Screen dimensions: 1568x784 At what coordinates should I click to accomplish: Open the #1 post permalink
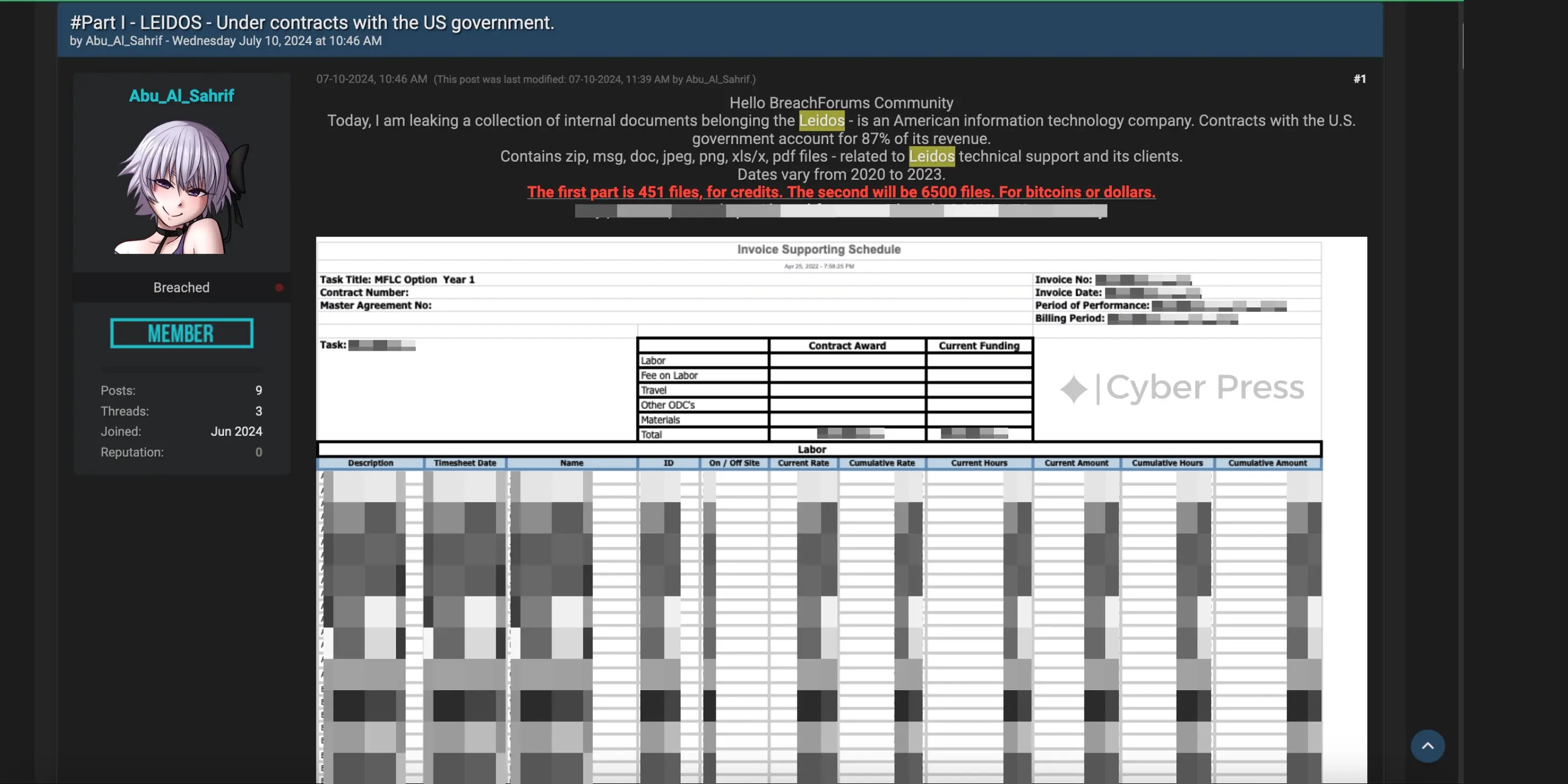click(x=1359, y=79)
